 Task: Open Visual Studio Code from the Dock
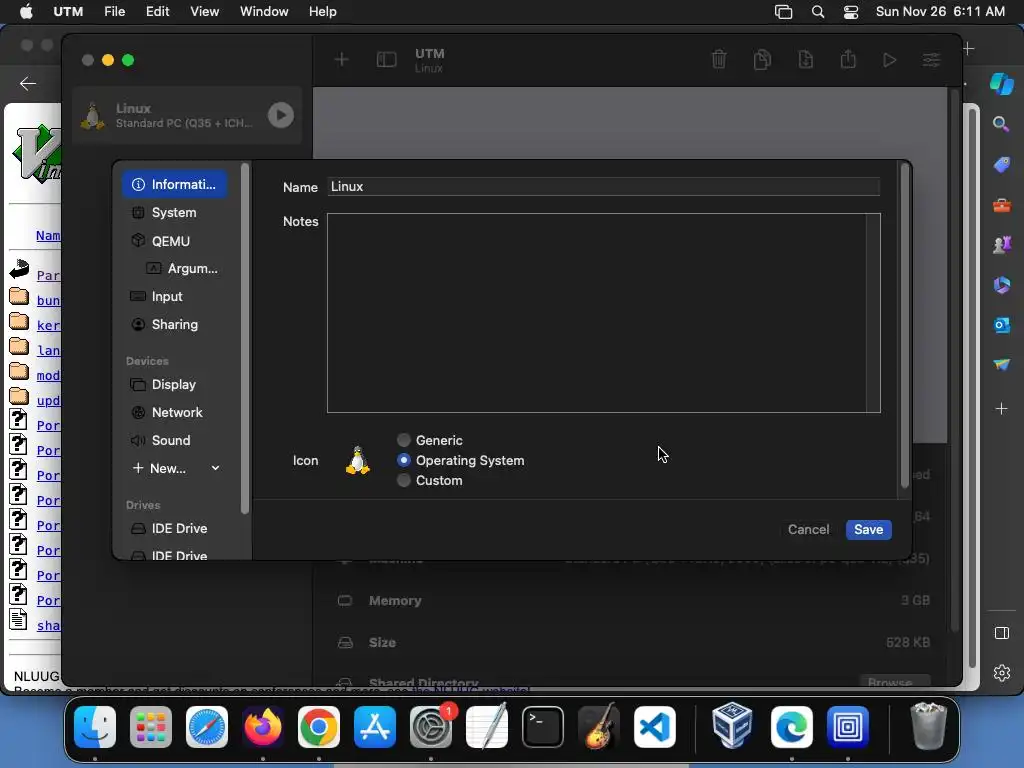654,727
